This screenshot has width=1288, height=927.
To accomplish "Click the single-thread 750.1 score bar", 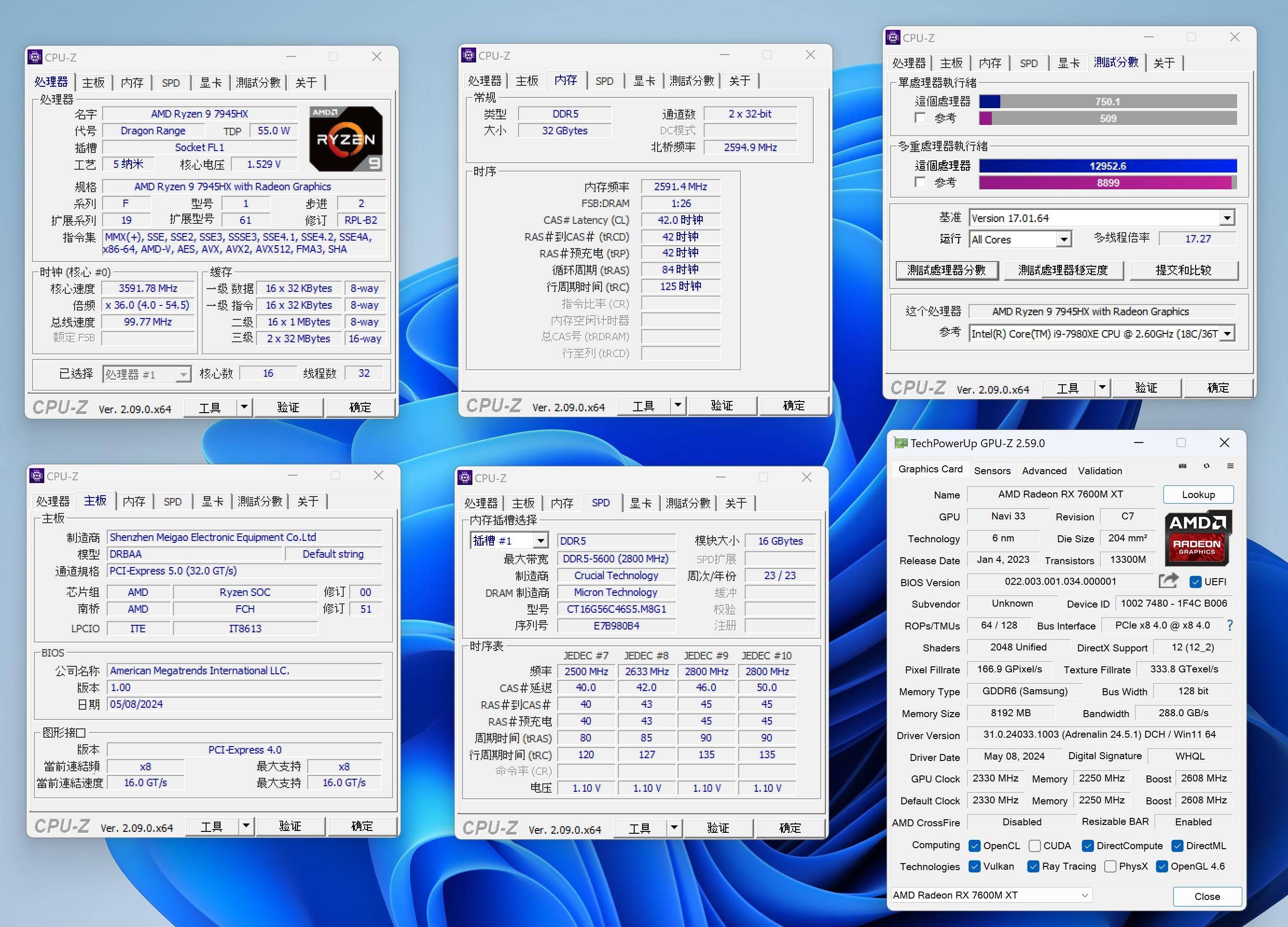I will tap(1108, 101).
